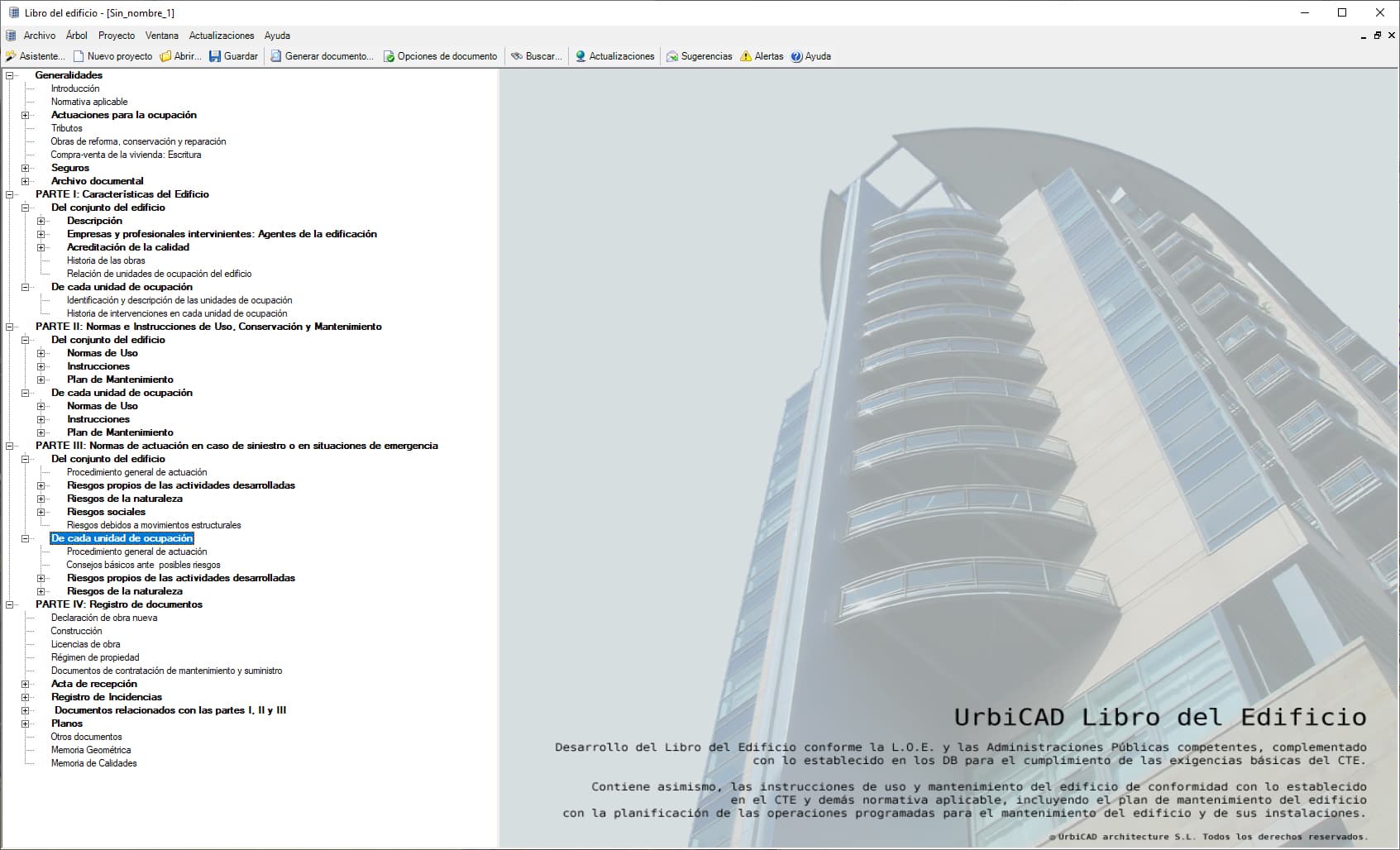Open the Árbol menu
The image size is (1400, 850).
coord(77,36)
